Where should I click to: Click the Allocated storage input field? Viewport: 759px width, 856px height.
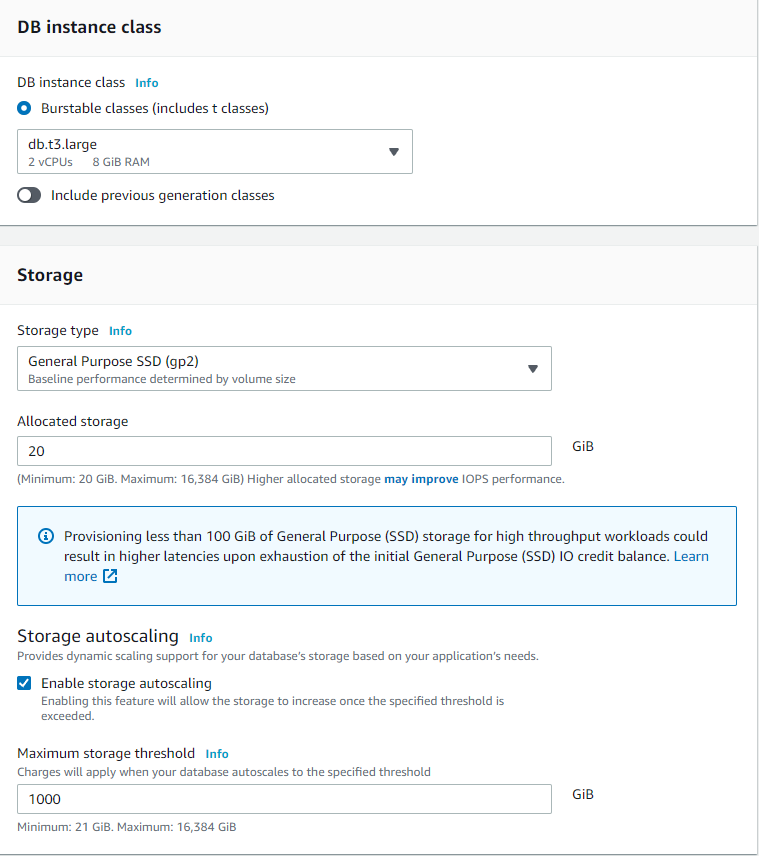pos(284,451)
